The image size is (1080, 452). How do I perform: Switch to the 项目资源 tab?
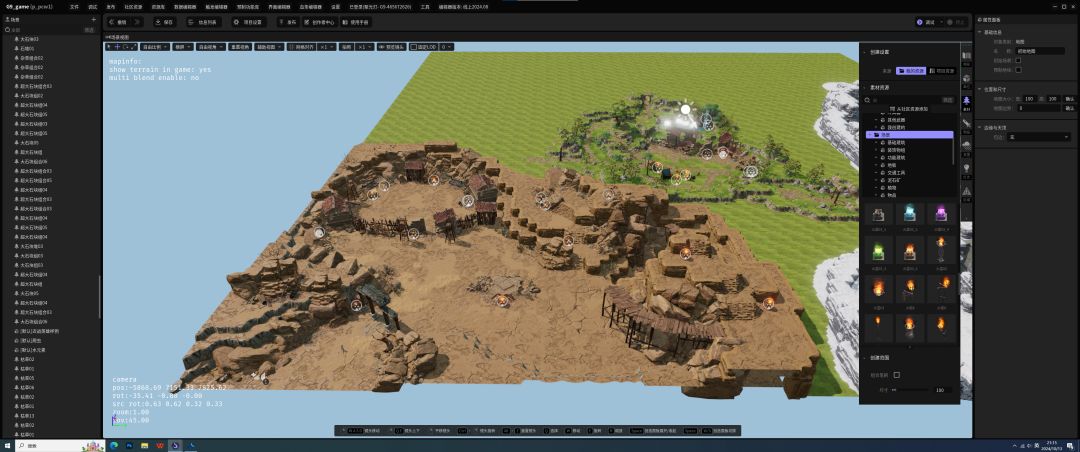(x=942, y=70)
